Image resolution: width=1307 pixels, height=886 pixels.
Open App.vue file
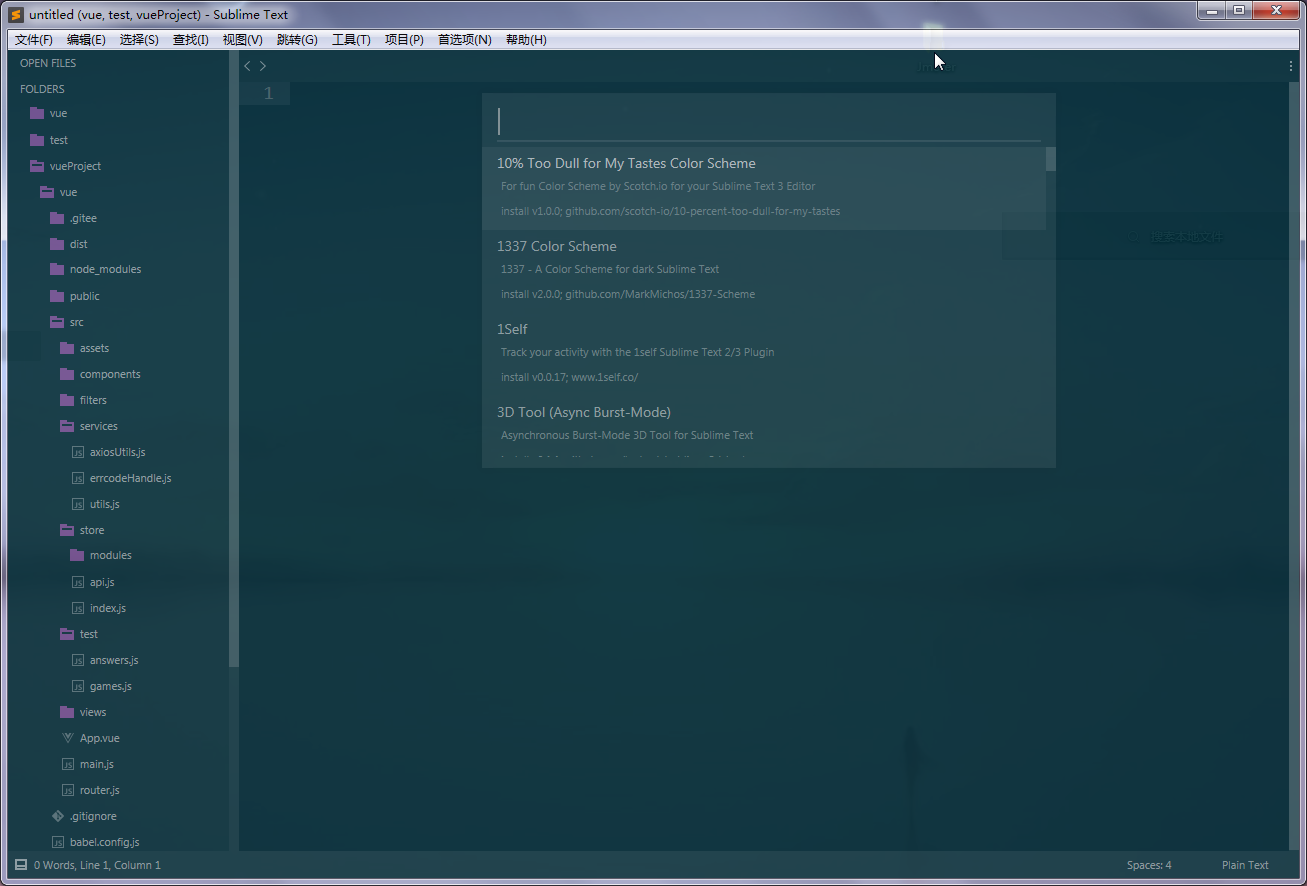100,738
